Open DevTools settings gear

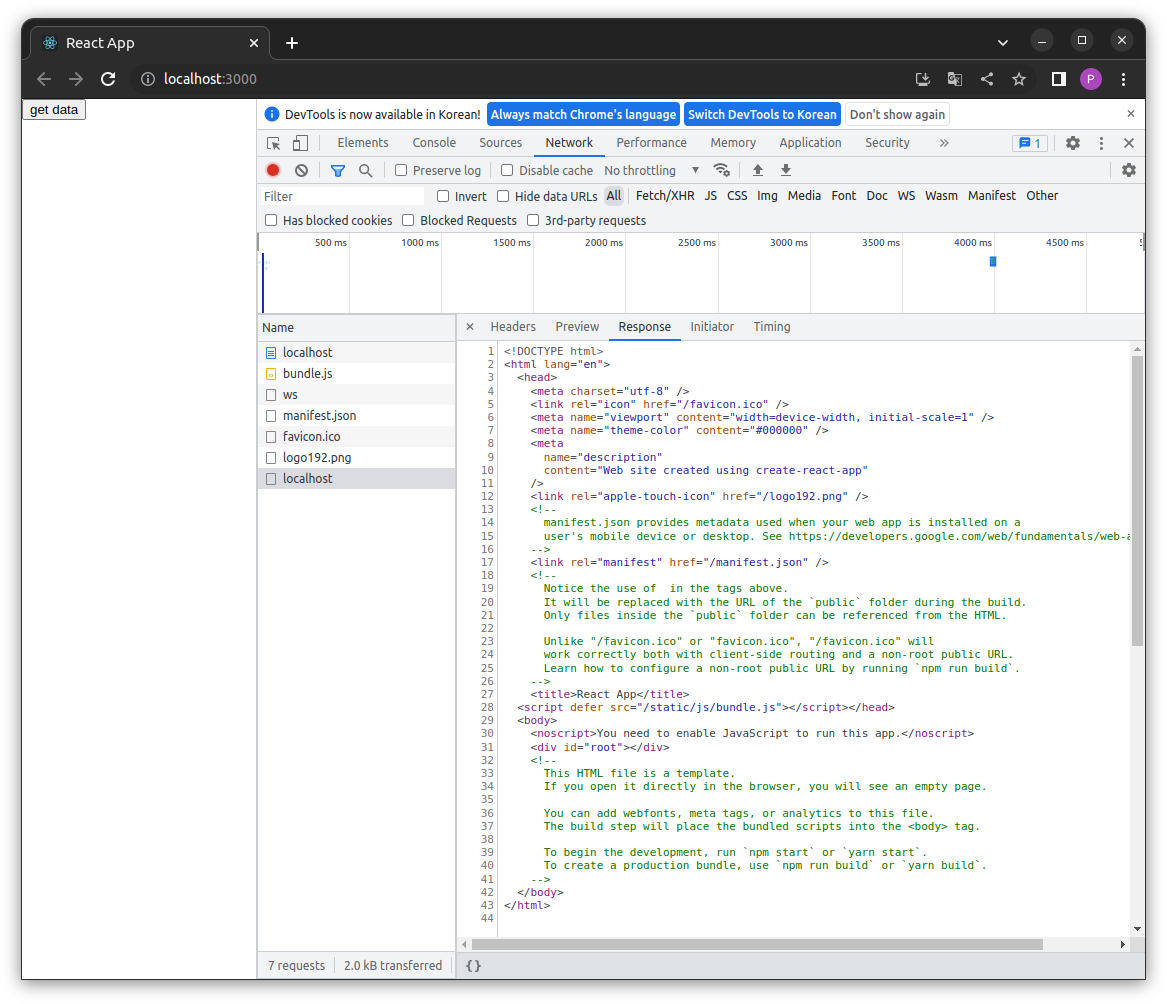point(1072,143)
